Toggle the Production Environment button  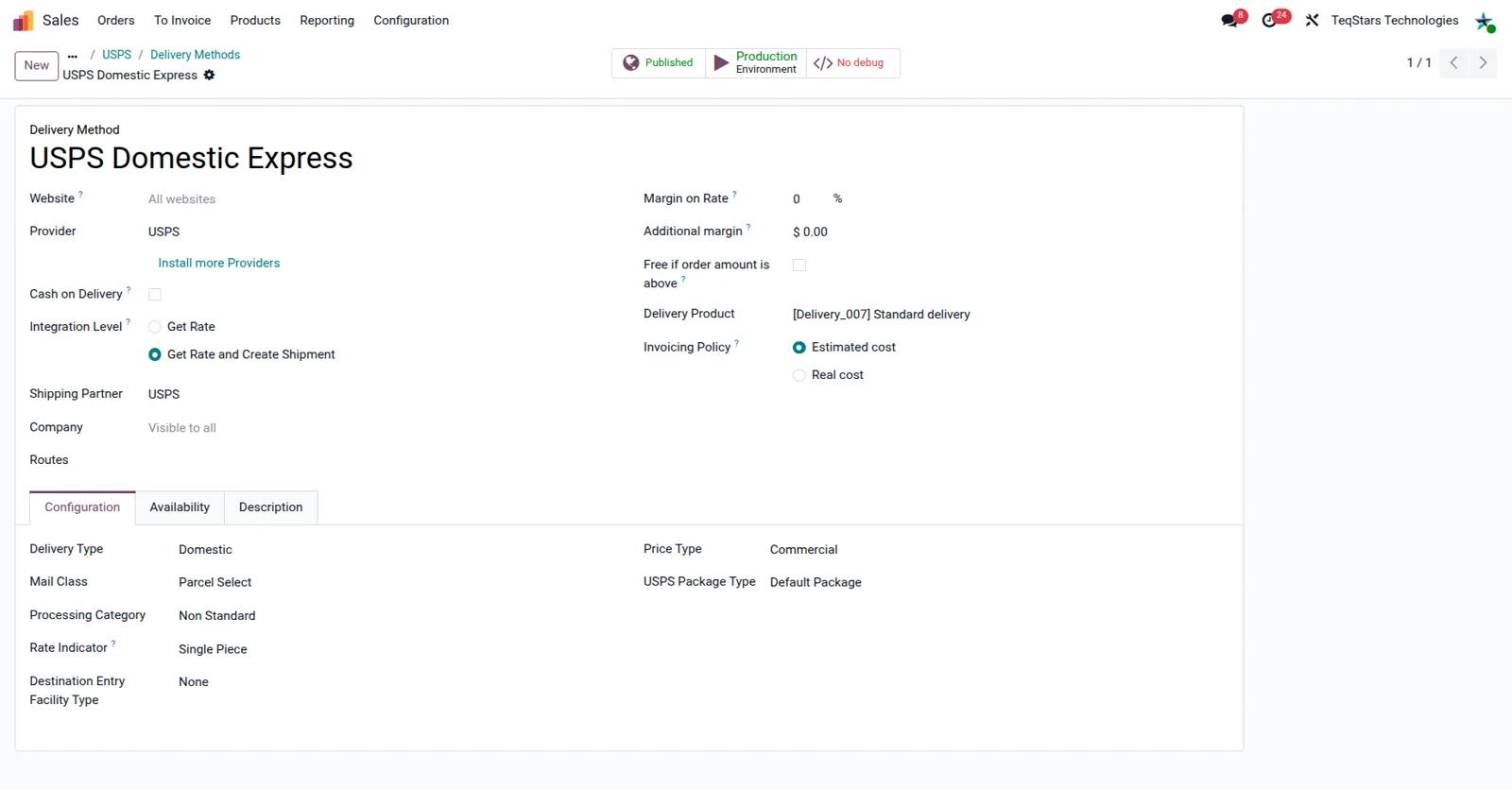coord(756,62)
